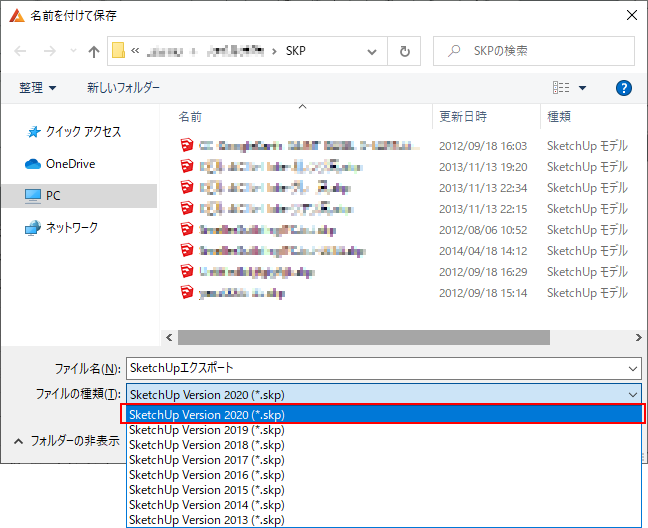Choose SketchUp Version 2019 (*.skp)

point(384,430)
